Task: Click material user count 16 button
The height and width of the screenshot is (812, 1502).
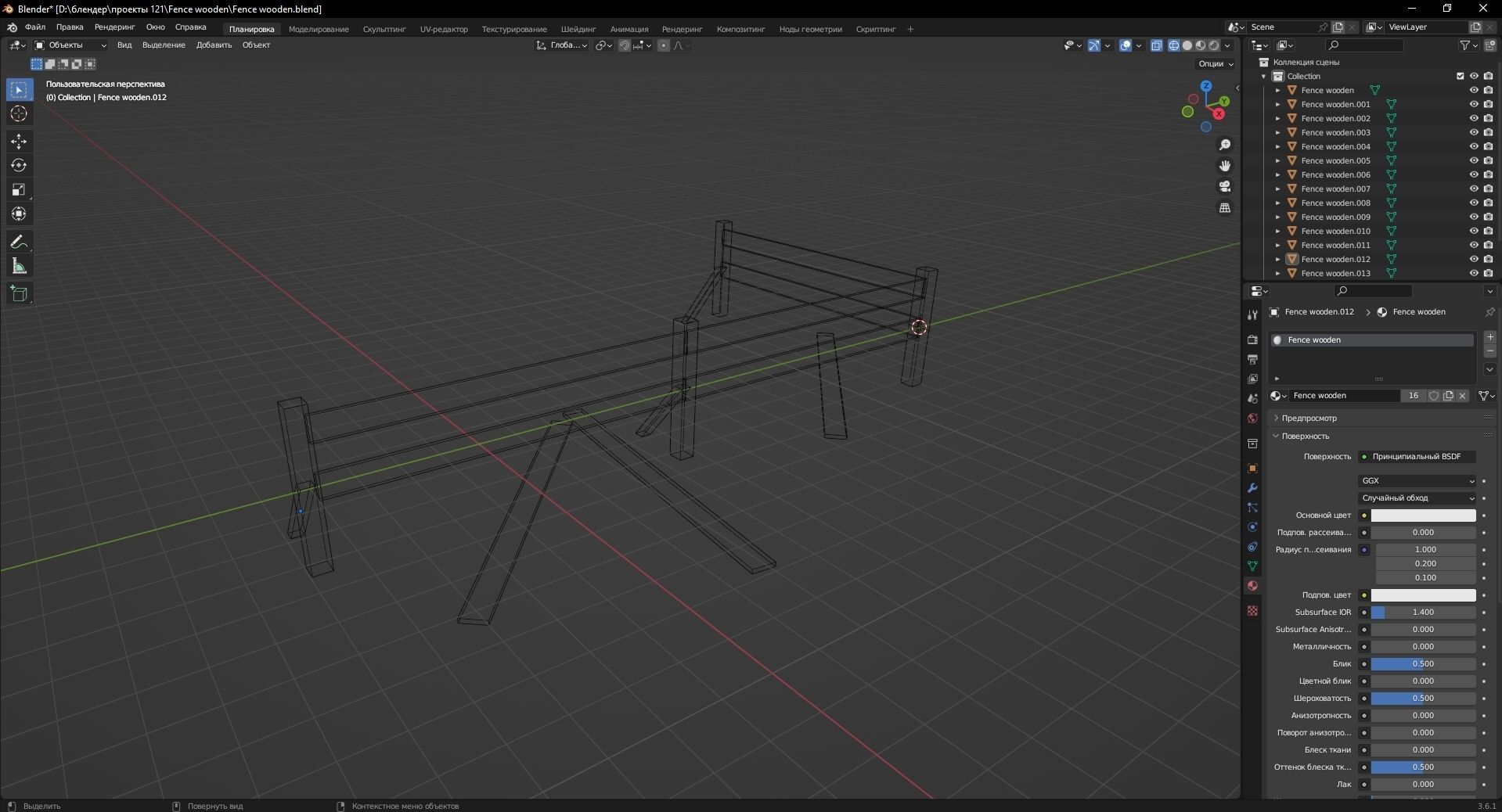Action: click(1413, 396)
